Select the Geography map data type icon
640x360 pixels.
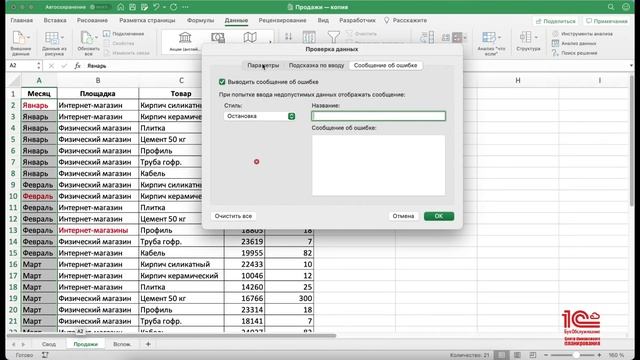pos(250,38)
